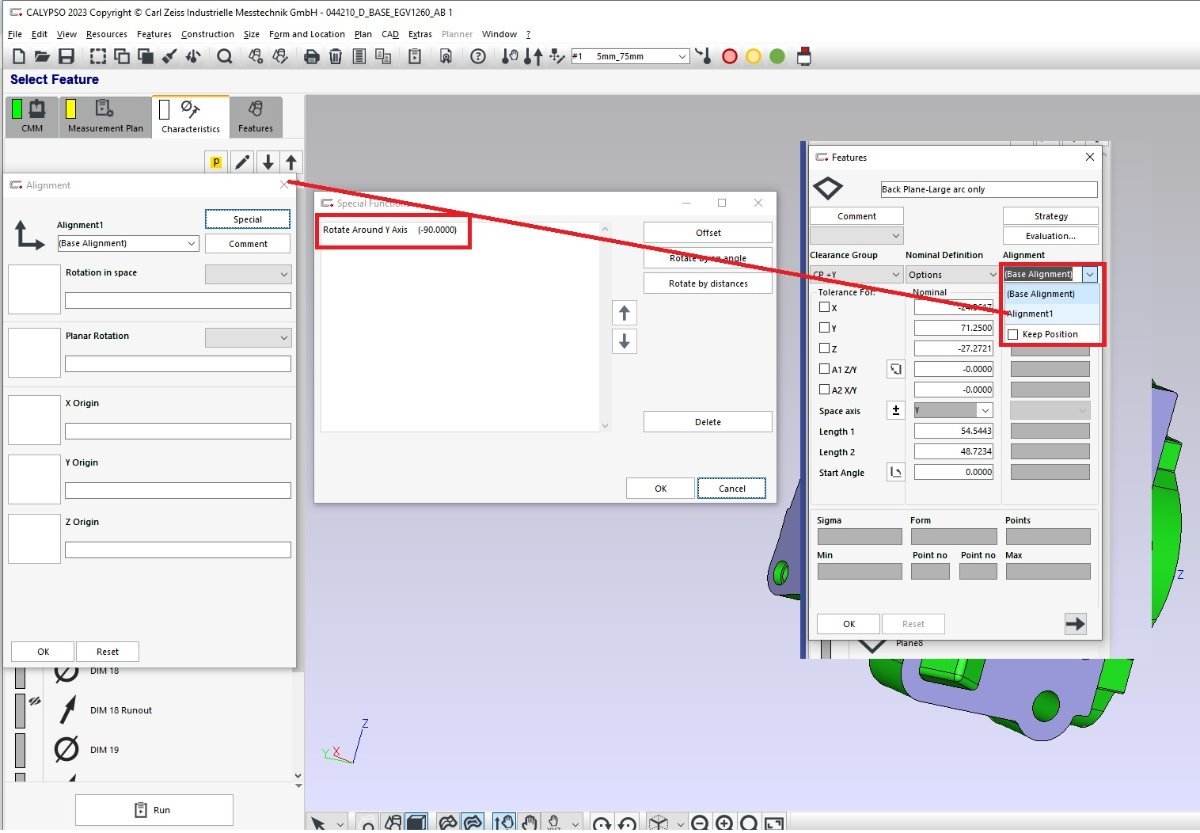Click the Special button in the Alignment window

pos(248,219)
